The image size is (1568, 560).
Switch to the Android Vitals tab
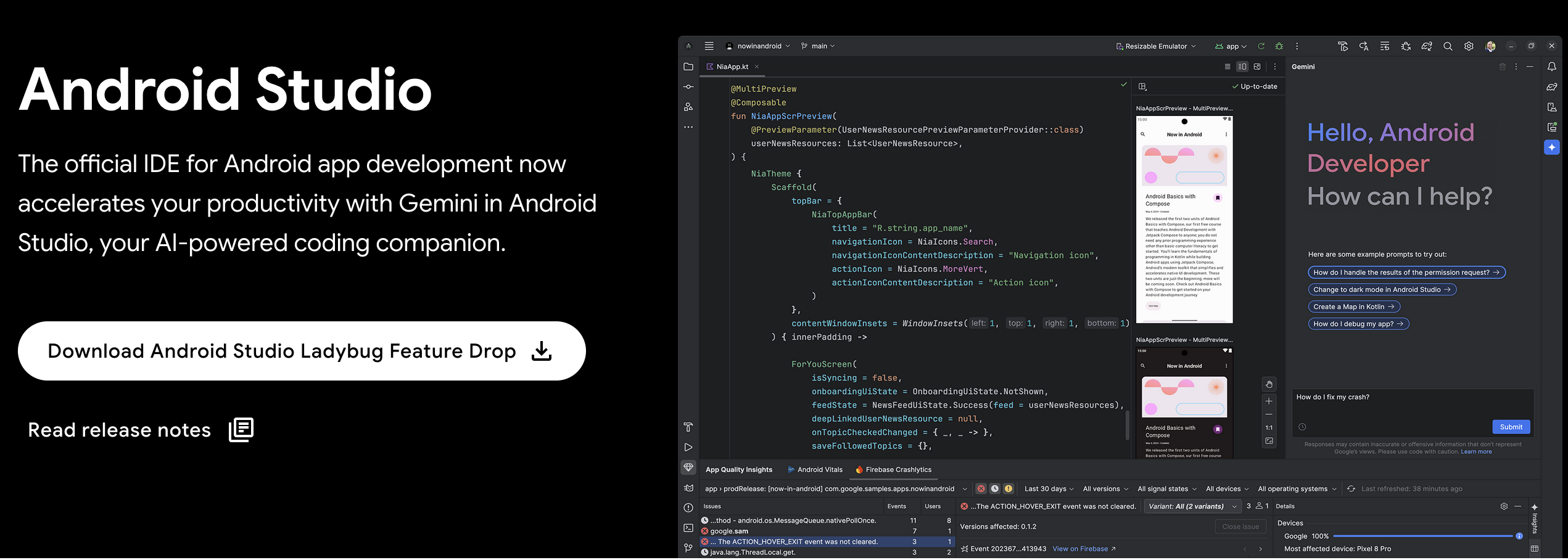tap(815, 470)
